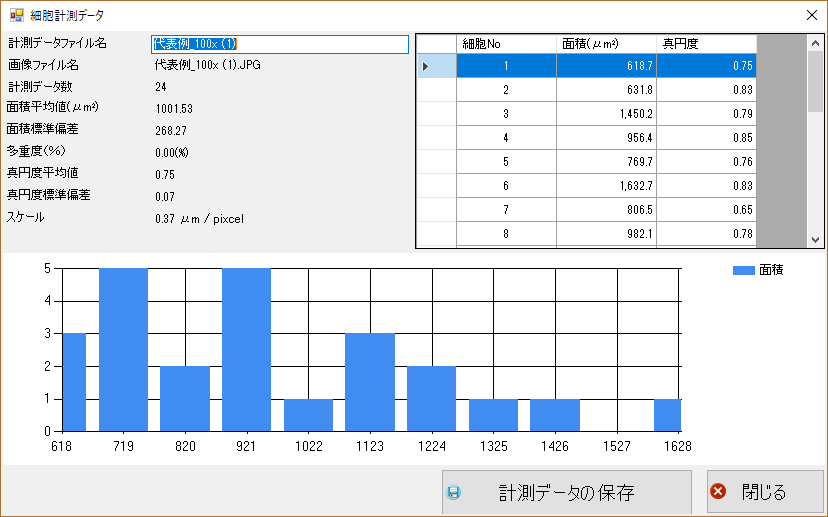Click the app icon in title bar
This screenshot has width=828, height=517.
[16, 15]
